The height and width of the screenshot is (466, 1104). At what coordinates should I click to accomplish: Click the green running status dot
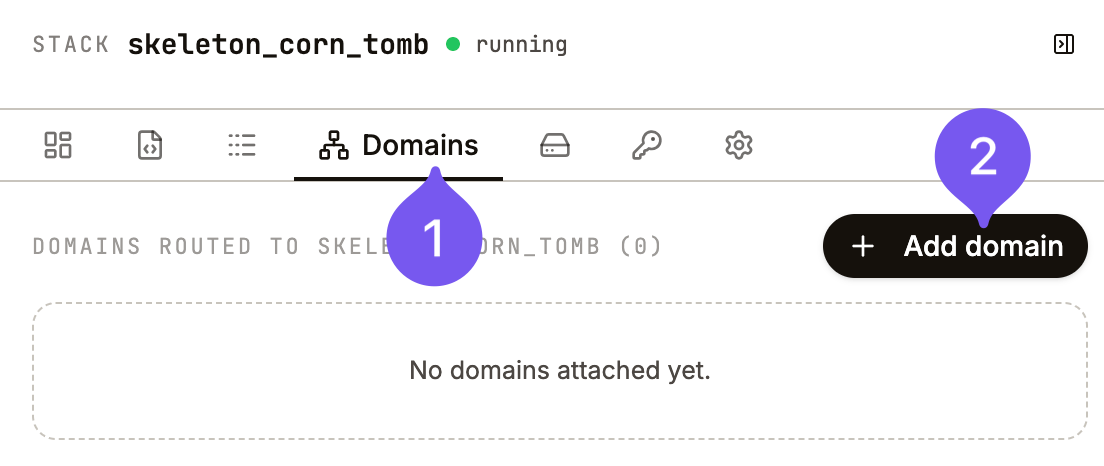[x=453, y=44]
